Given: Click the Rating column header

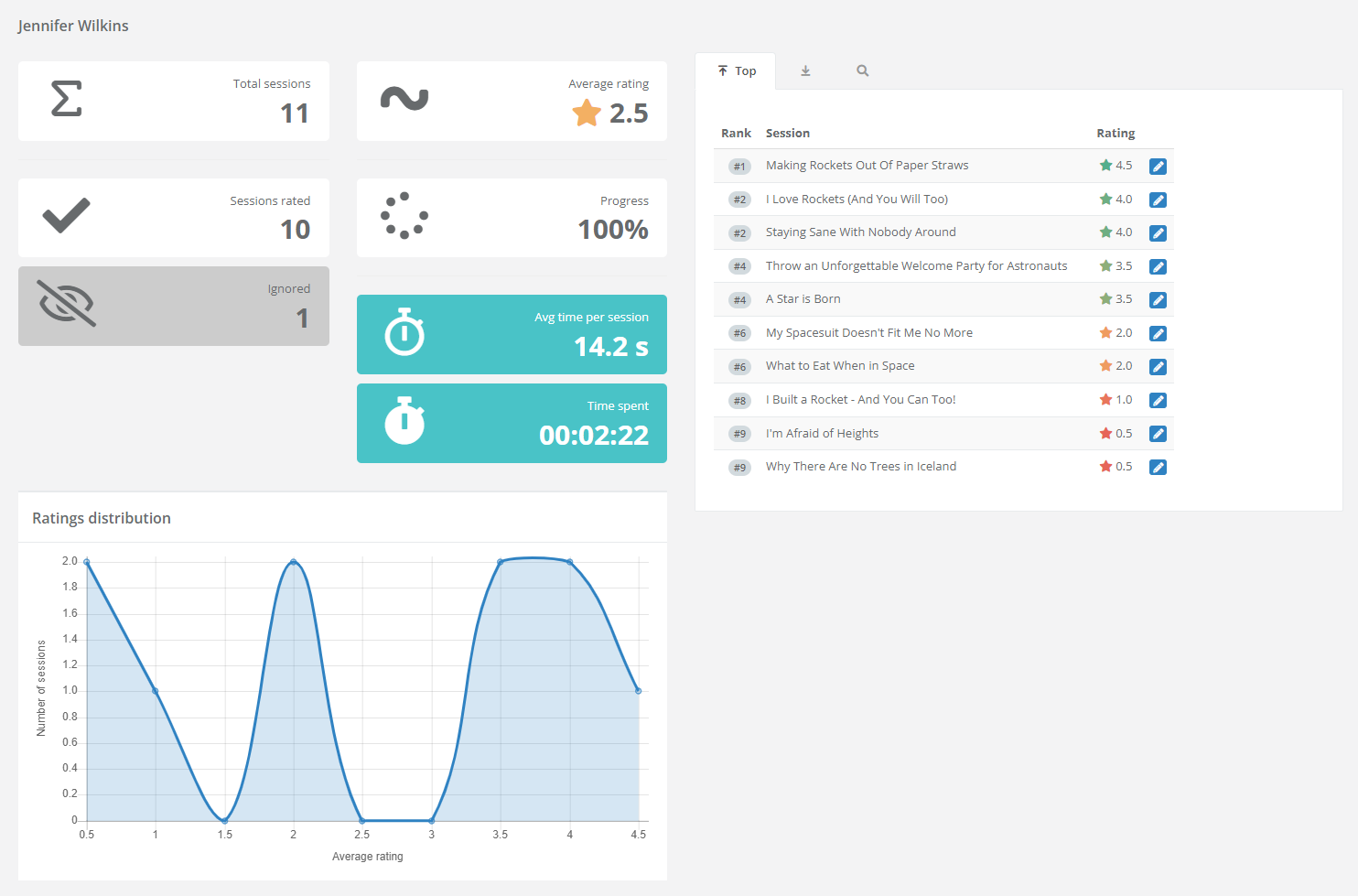Looking at the screenshot, I should coord(1115,134).
